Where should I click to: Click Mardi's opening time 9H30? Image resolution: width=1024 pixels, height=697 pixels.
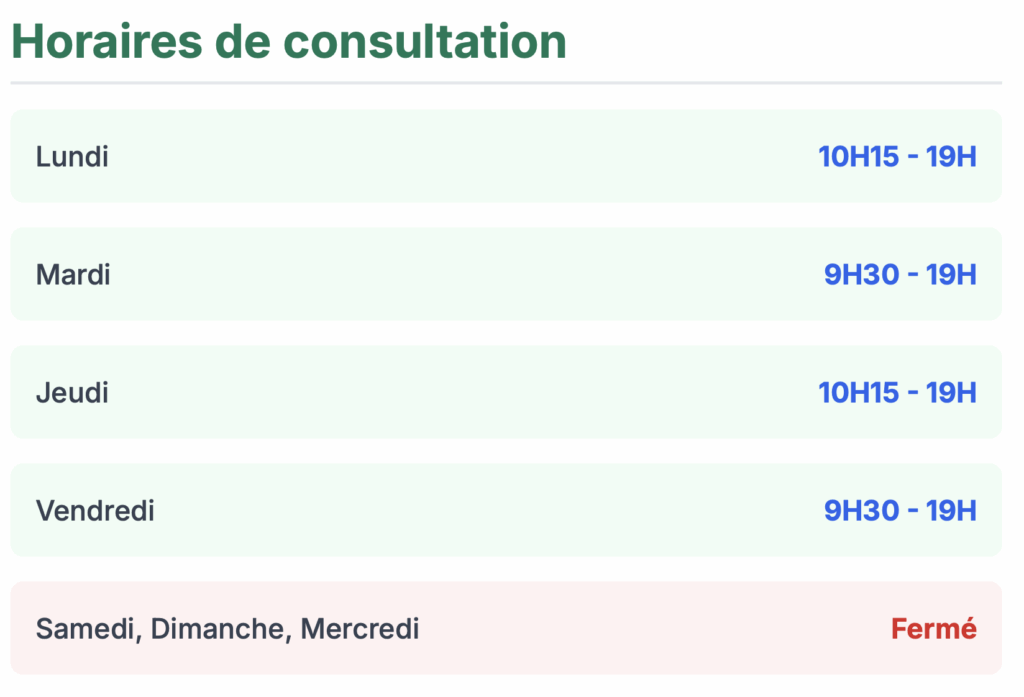[x=861, y=274]
